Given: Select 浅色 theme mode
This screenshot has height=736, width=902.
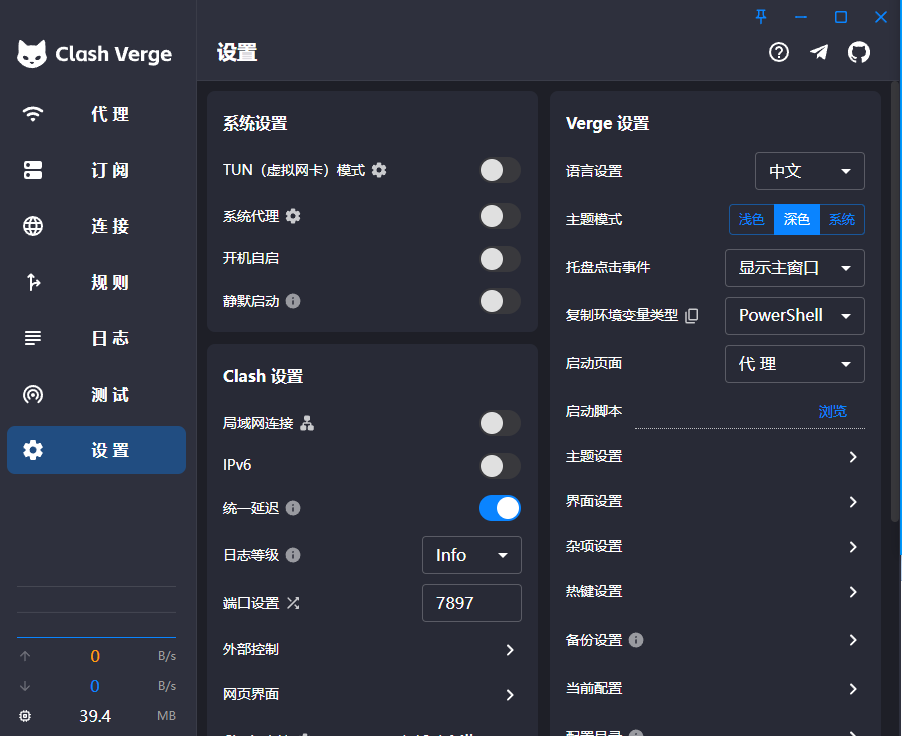Looking at the screenshot, I should point(751,219).
